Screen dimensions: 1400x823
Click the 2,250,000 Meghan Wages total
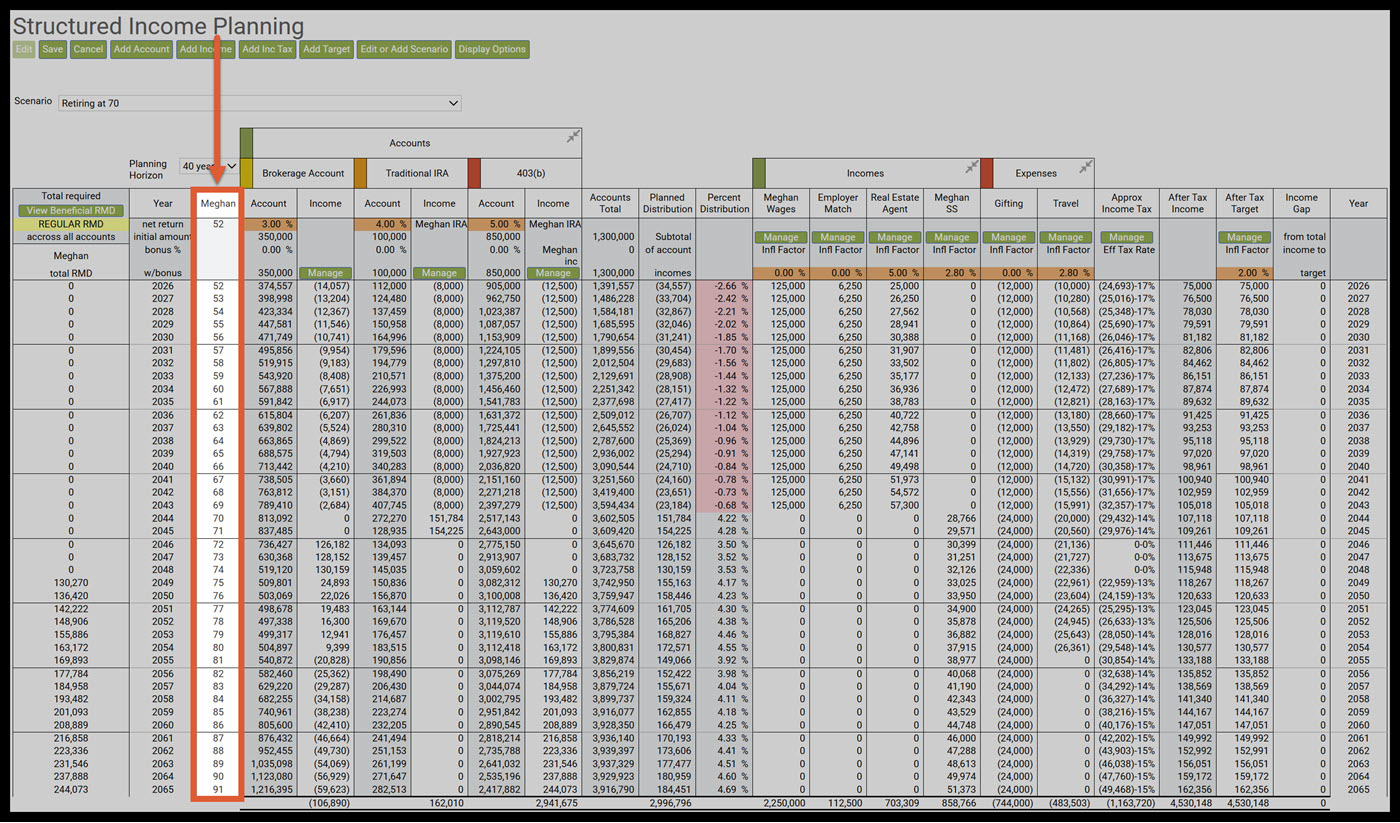[x=783, y=803]
